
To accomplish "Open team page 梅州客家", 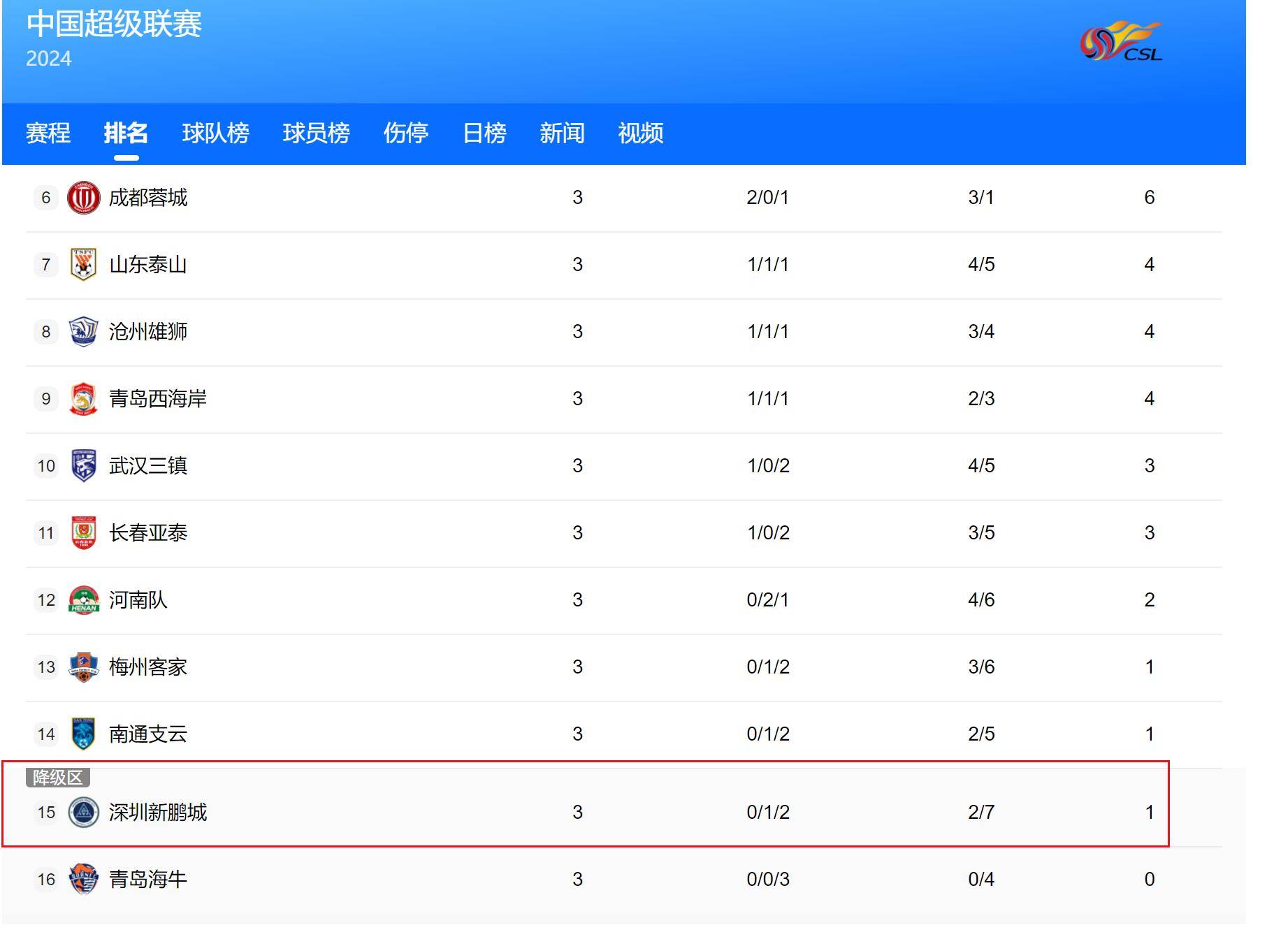I will (148, 667).
